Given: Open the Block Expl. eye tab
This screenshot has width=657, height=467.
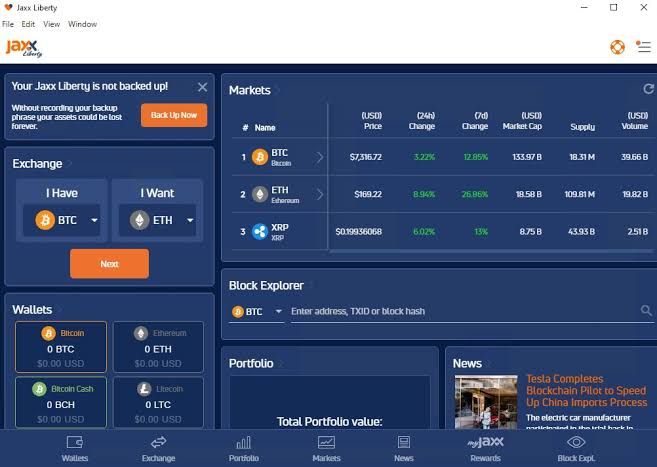Looking at the screenshot, I should click(576, 449).
